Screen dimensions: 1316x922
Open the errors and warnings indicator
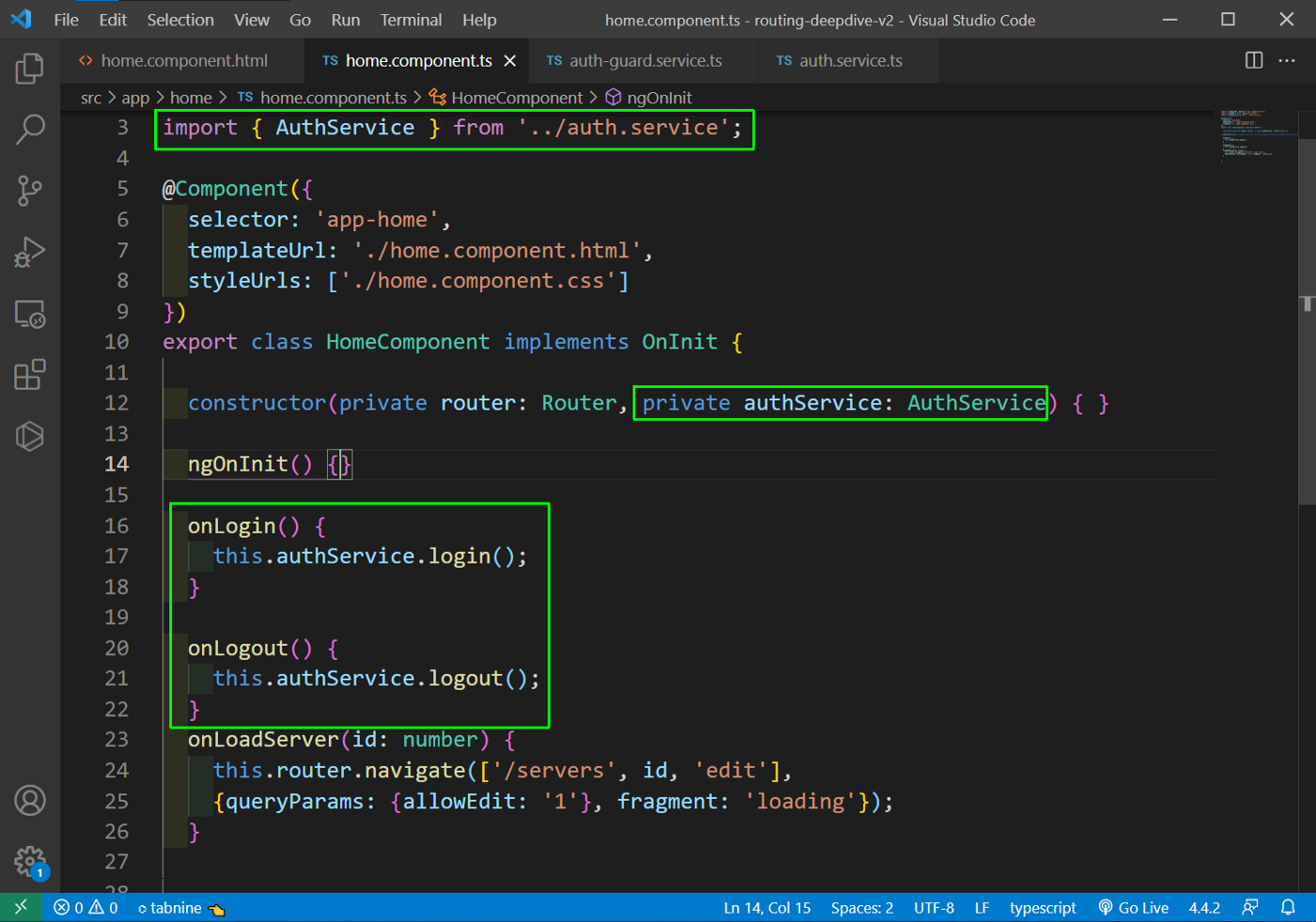coord(86,908)
